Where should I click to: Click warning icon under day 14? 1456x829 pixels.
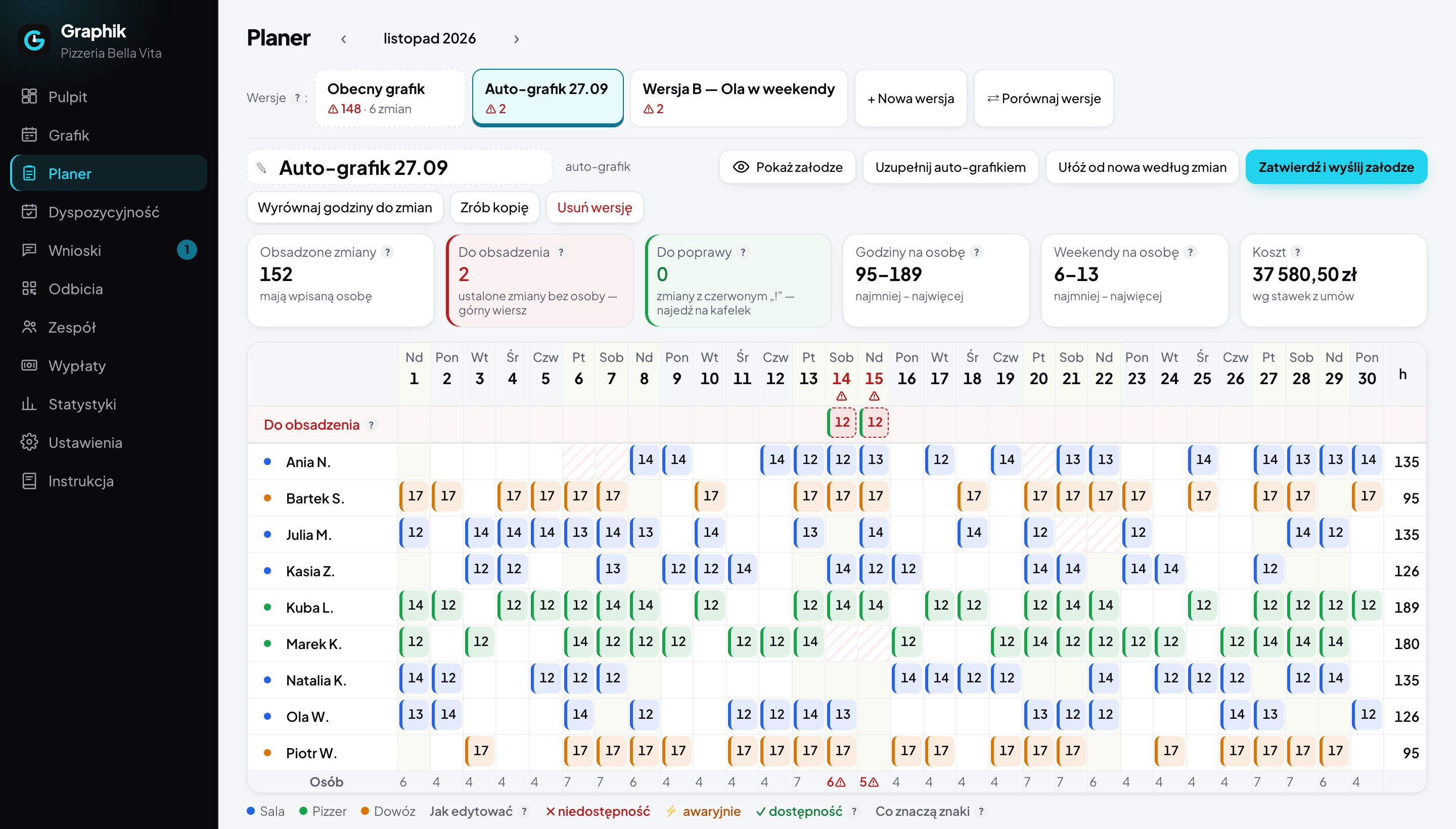tap(842, 396)
